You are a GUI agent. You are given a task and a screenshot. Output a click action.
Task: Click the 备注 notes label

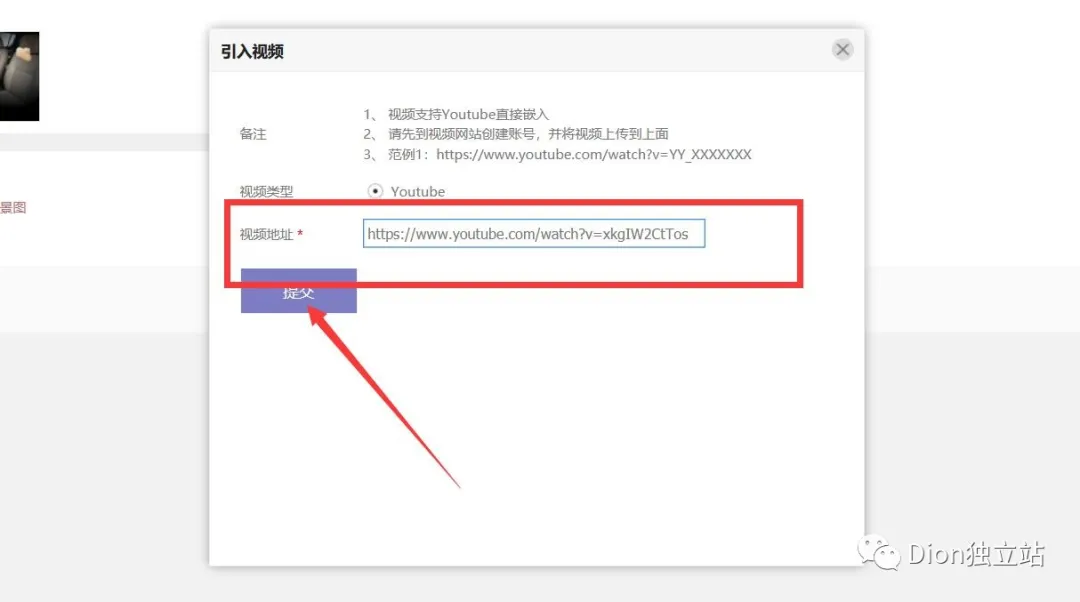click(x=252, y=133)
